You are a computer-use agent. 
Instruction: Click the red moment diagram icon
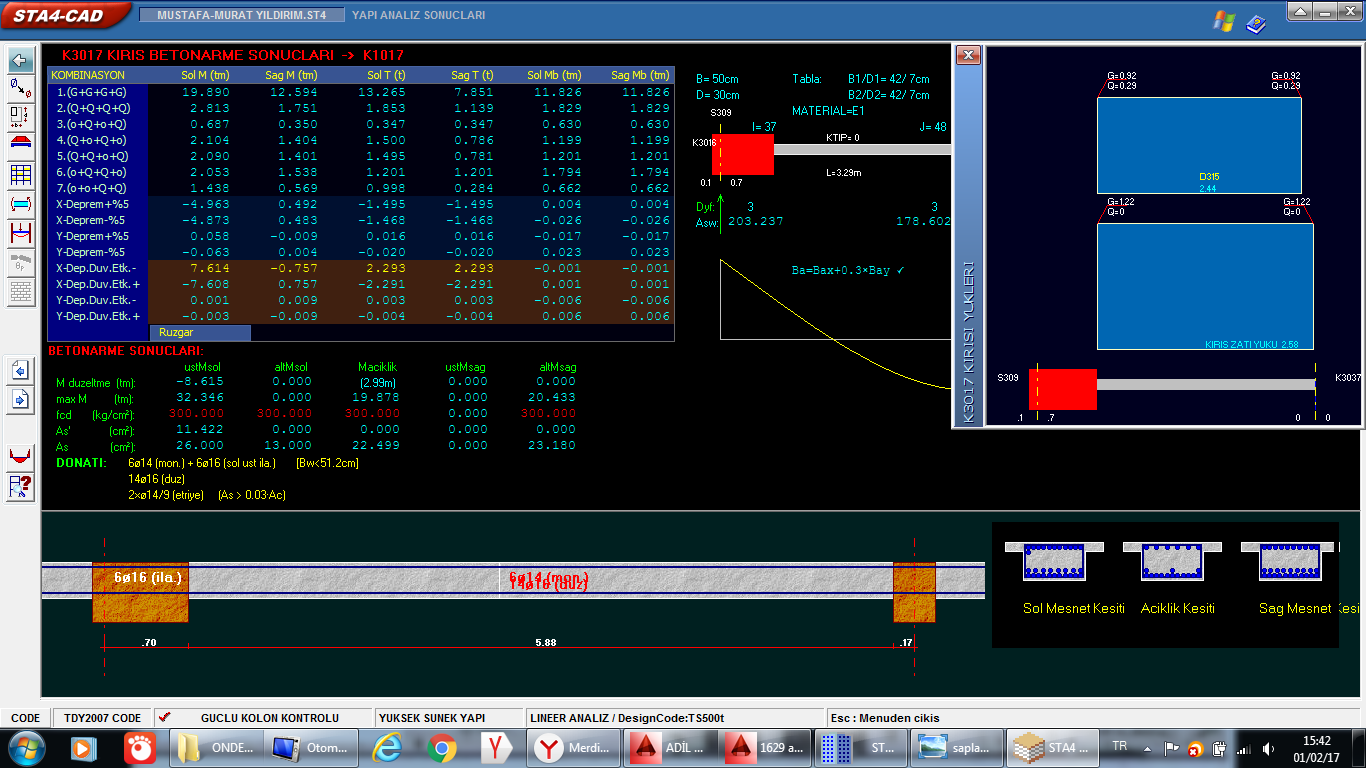pos(20,457)
